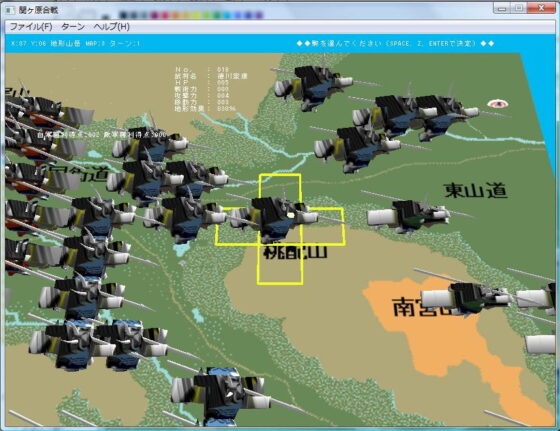Viewport: 560px width, 431px height.
Task: Click the pink eye marker on map
Action: click(498, 104)
